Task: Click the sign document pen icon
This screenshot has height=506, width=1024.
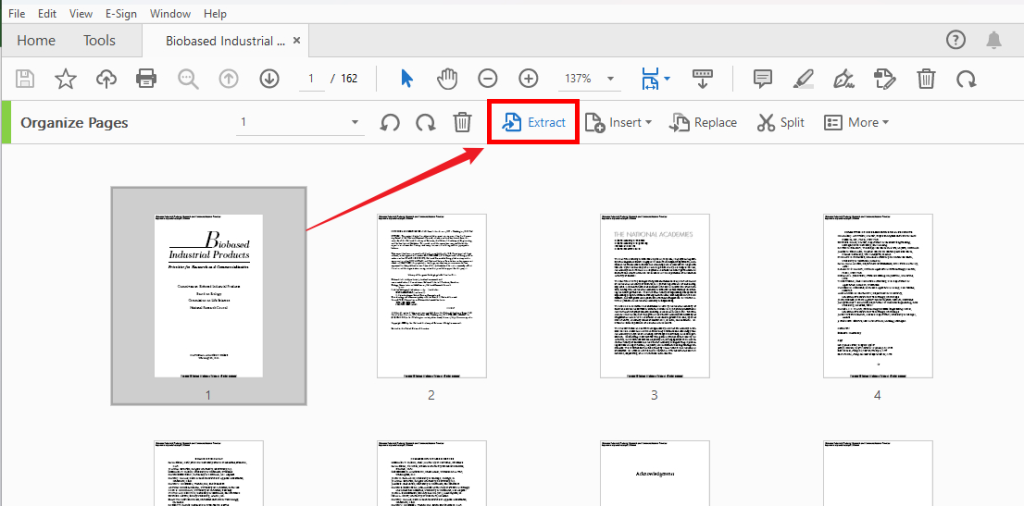Action: [844, 79]
